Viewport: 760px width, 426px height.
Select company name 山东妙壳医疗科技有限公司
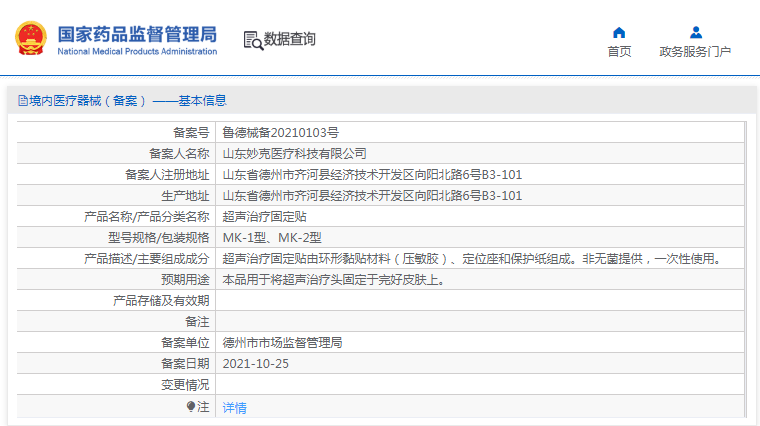point(294,154)
